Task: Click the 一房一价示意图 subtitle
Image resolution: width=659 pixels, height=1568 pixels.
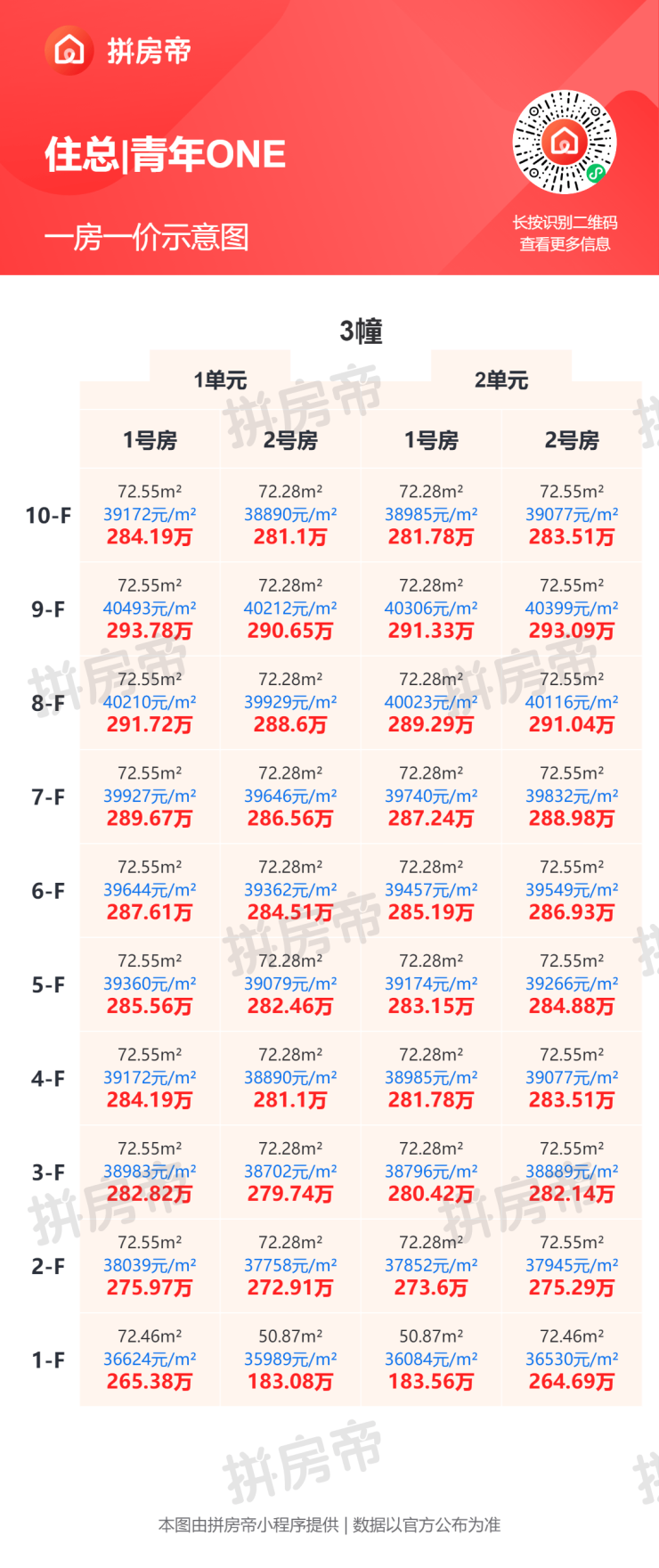Action: tap(147, 238)
